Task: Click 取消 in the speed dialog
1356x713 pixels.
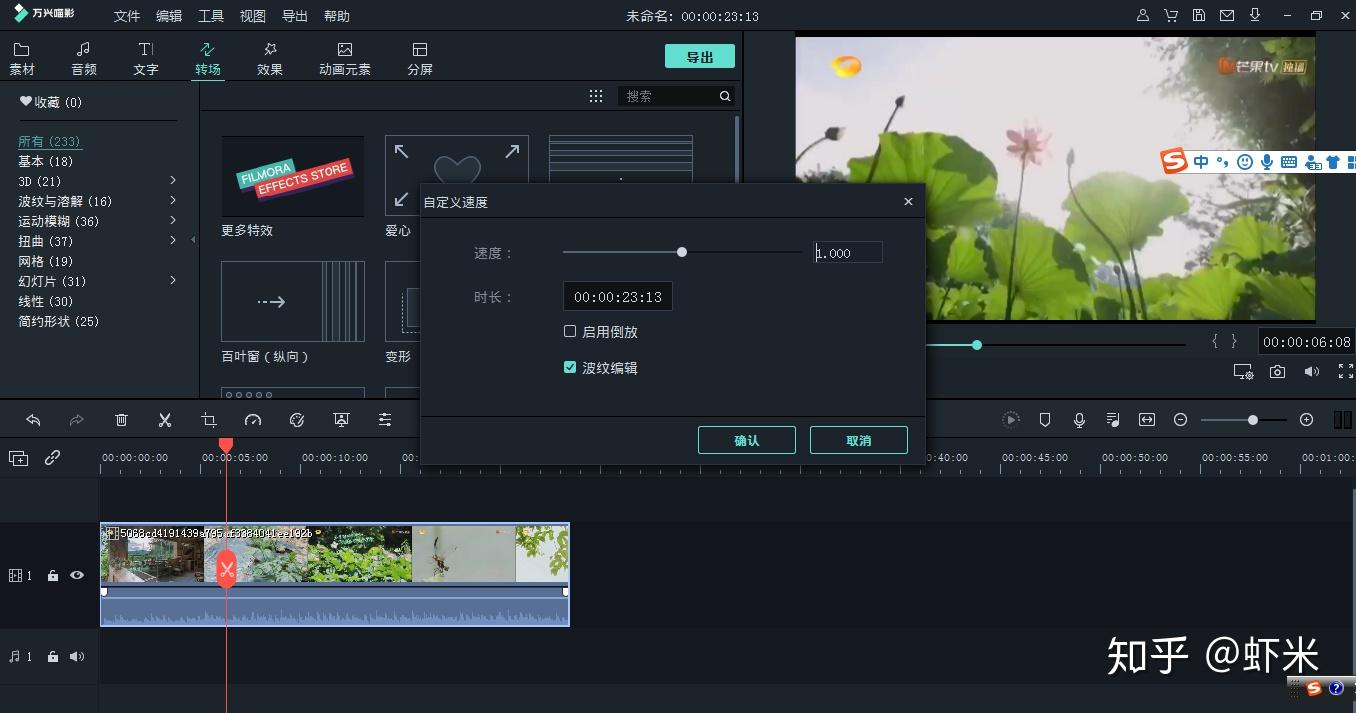Action: point(859,440)
